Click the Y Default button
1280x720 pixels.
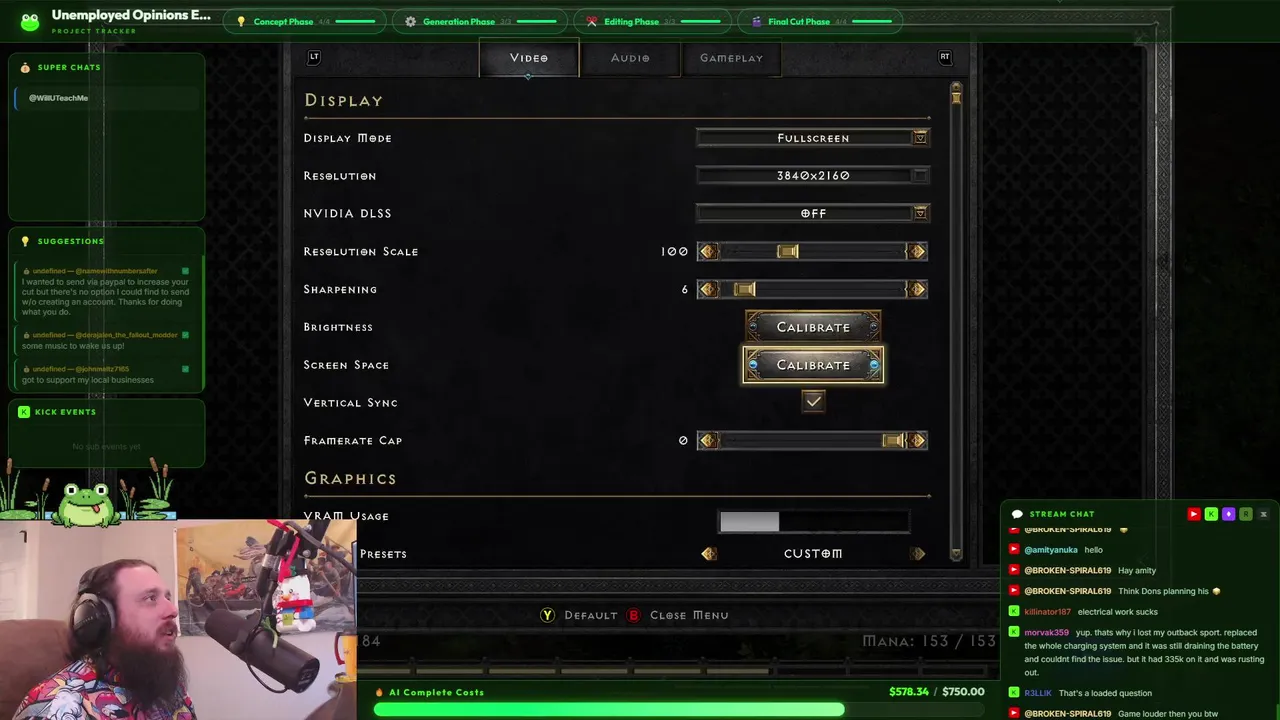click(x=579, y=615)
